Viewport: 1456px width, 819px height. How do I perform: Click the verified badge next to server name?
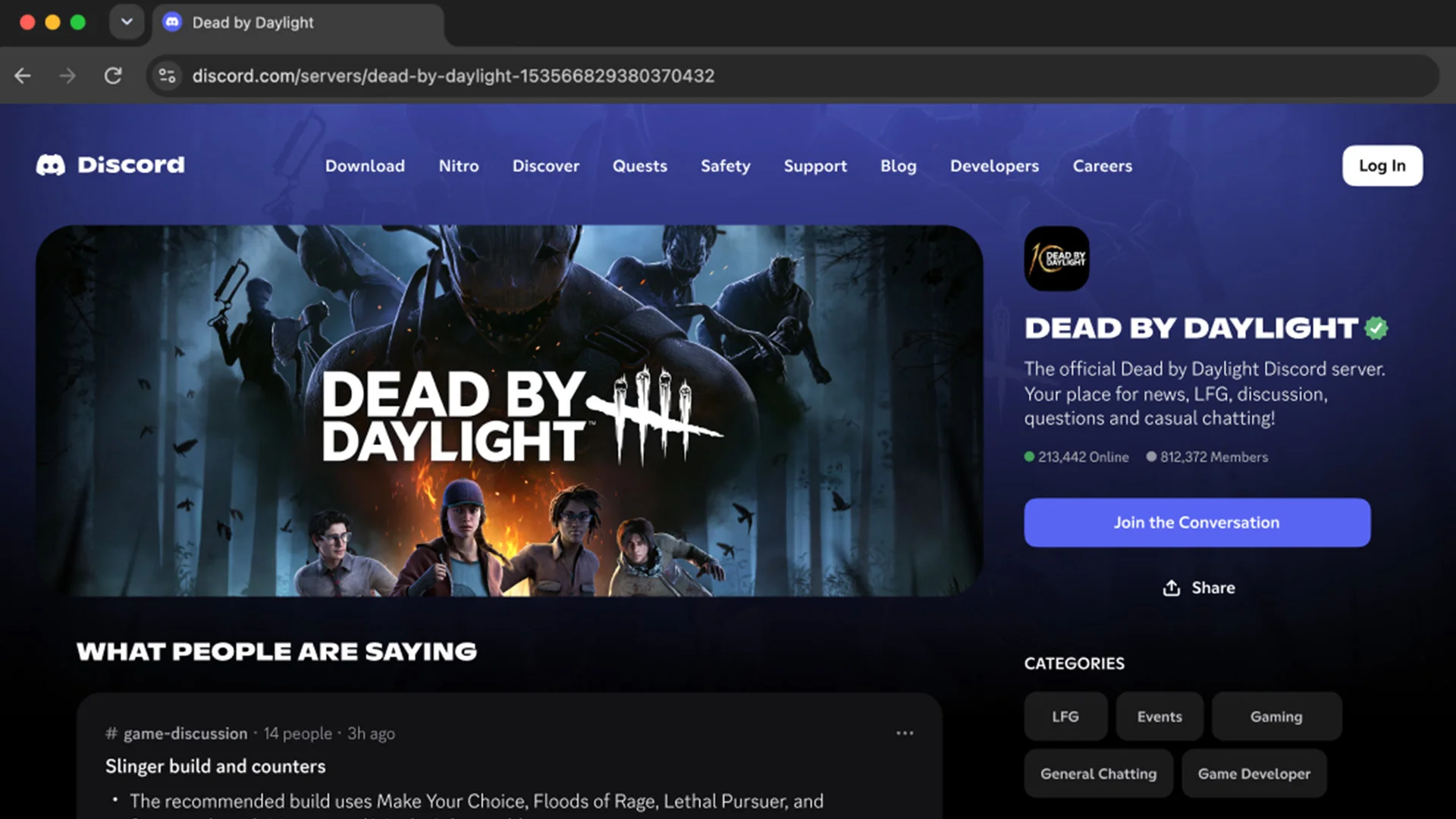click(1376, 328)
